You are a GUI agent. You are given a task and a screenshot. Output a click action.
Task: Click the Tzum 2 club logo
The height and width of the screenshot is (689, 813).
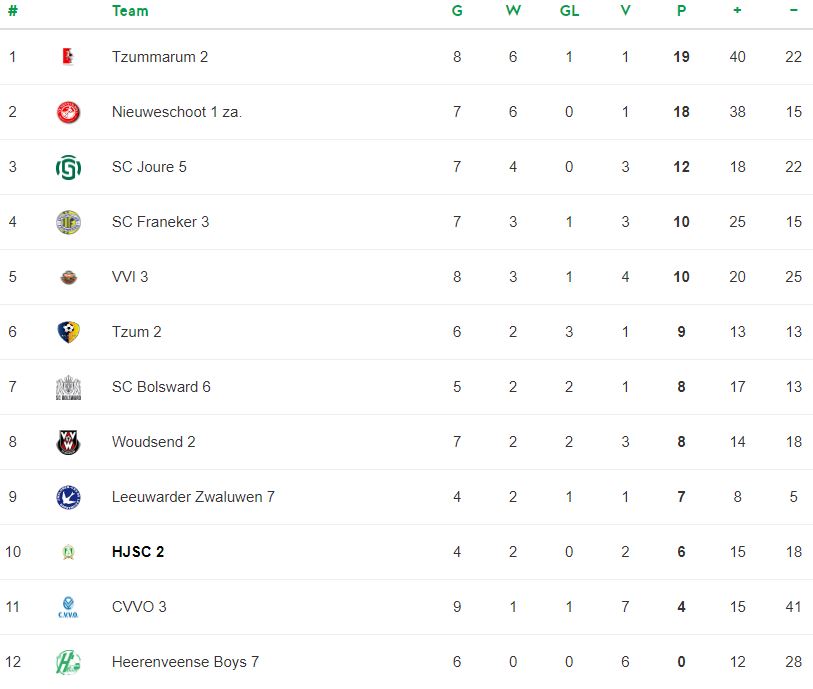click(68, 332)
